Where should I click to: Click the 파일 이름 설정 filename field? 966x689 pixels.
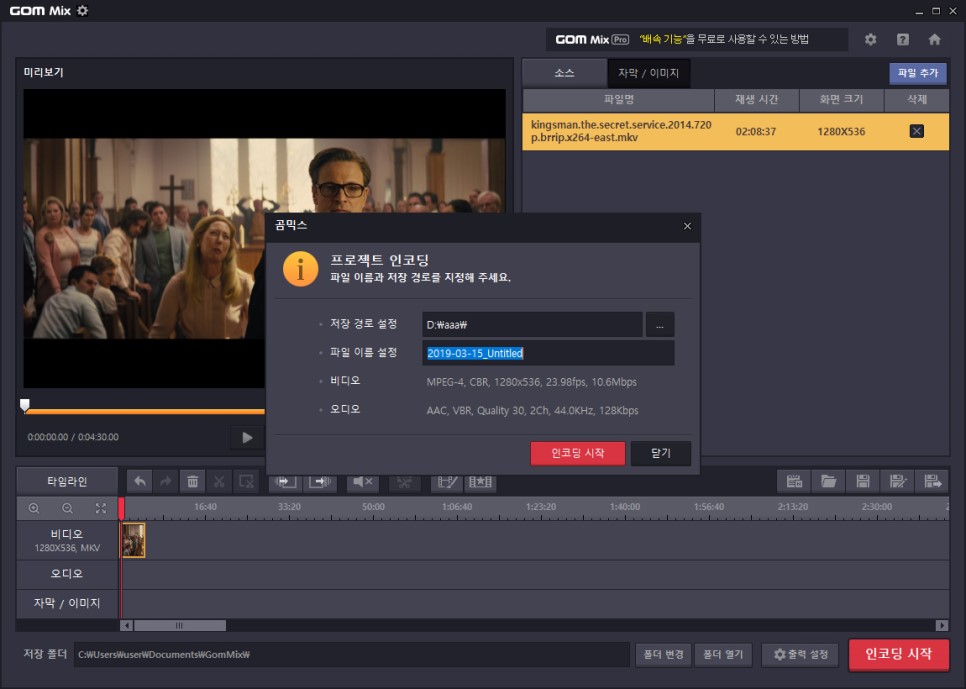(548, 353)
